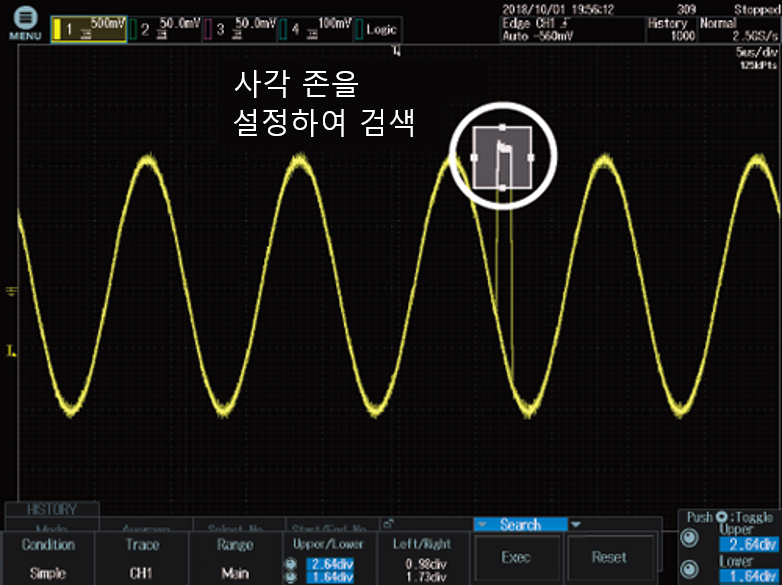Click the 1.73div Right value

click(426, 577)
